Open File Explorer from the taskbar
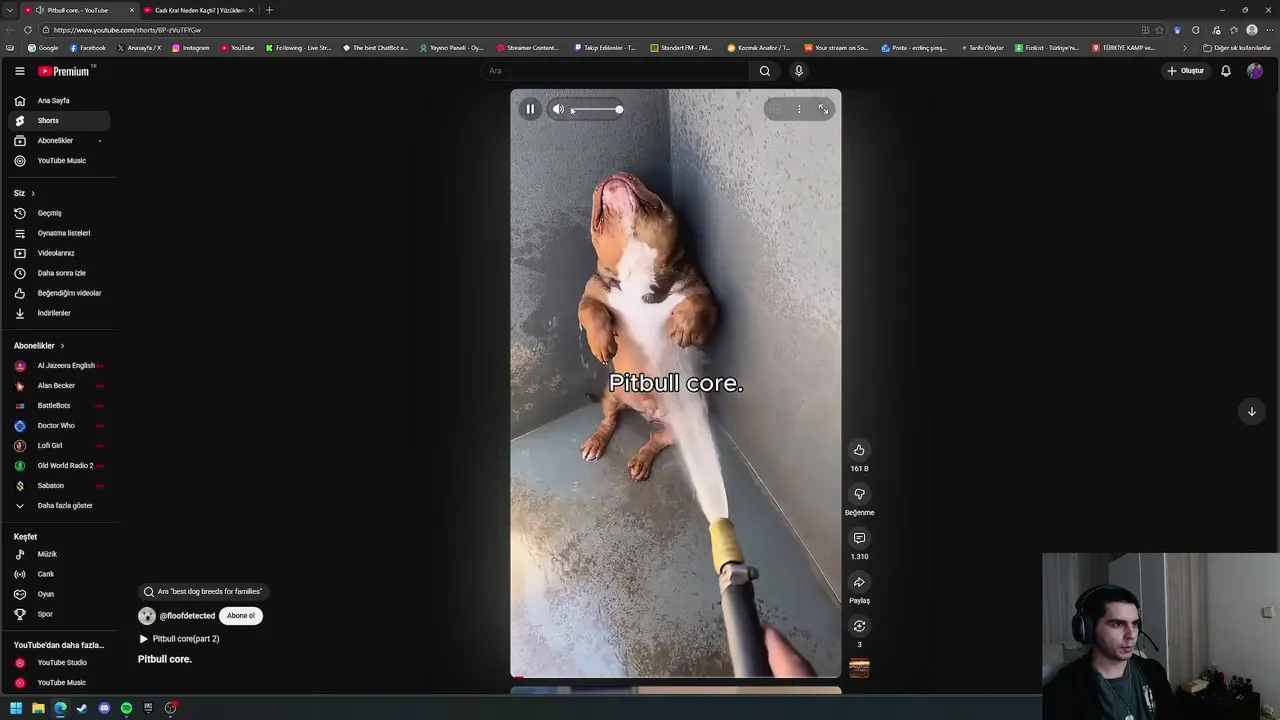Screen dimensions: 1280x720 (38, 708)
